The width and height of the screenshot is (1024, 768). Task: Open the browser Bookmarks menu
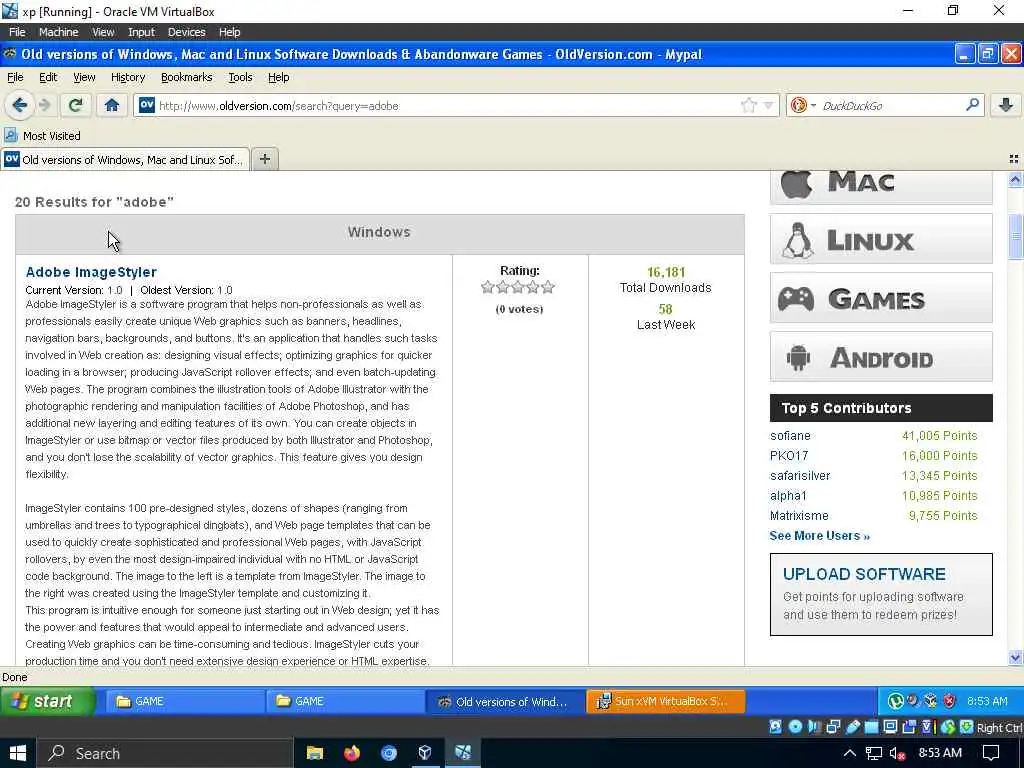click(187, 77)
